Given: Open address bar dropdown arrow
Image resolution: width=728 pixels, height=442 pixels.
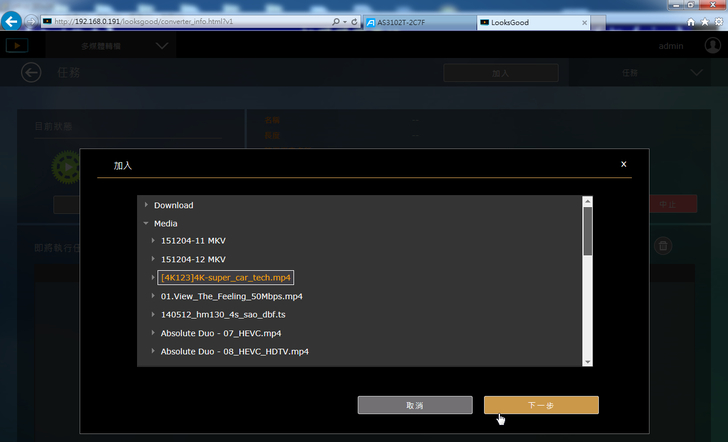Looking at the screenshot, I should click(345, 22).
